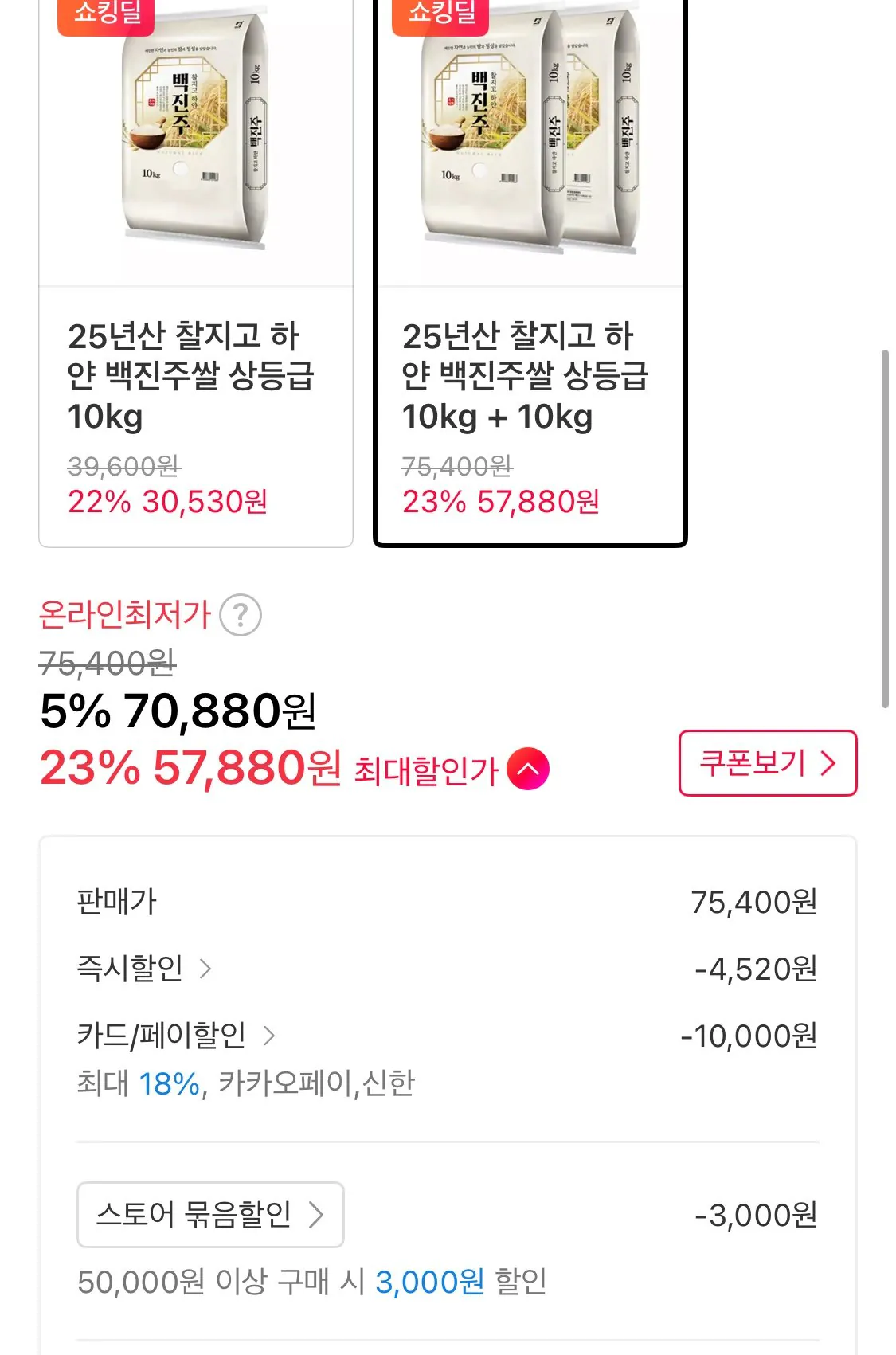Open the 스토어 묶음할인 button
This screenshot has width=896, height=1355.
click(x=209, y=1215)
